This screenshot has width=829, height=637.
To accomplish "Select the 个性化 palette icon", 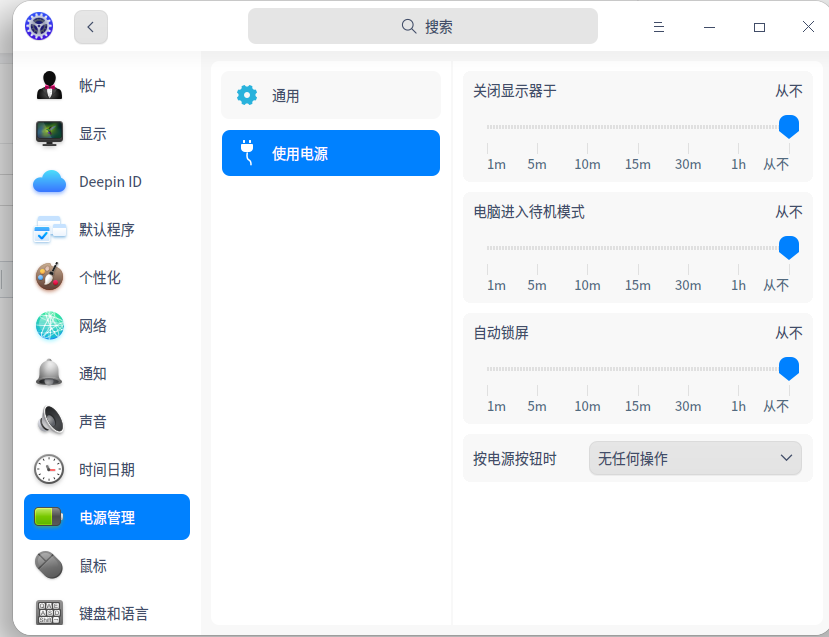I will pos(47,277).
